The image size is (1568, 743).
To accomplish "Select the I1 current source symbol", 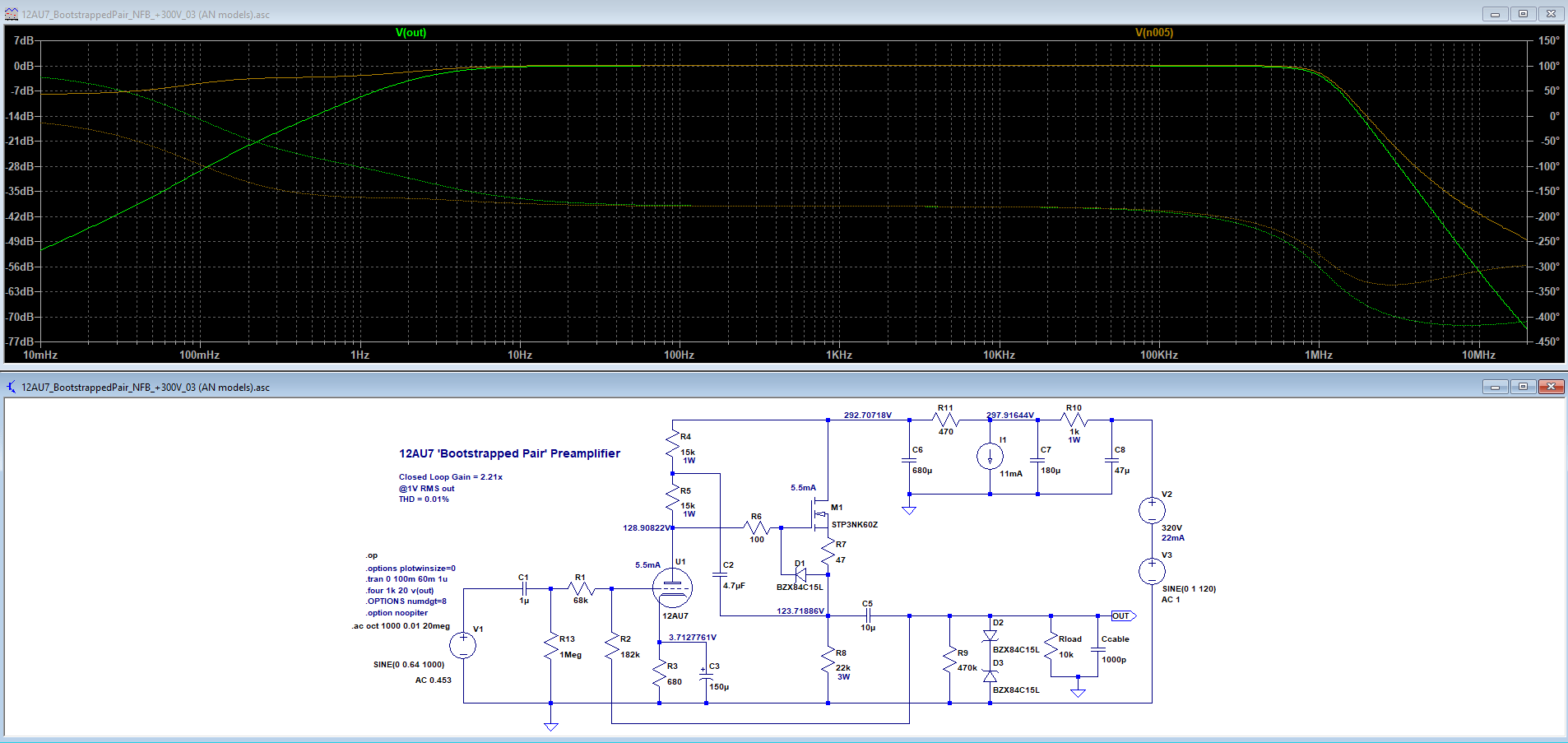I will click(x=990, y=456).
